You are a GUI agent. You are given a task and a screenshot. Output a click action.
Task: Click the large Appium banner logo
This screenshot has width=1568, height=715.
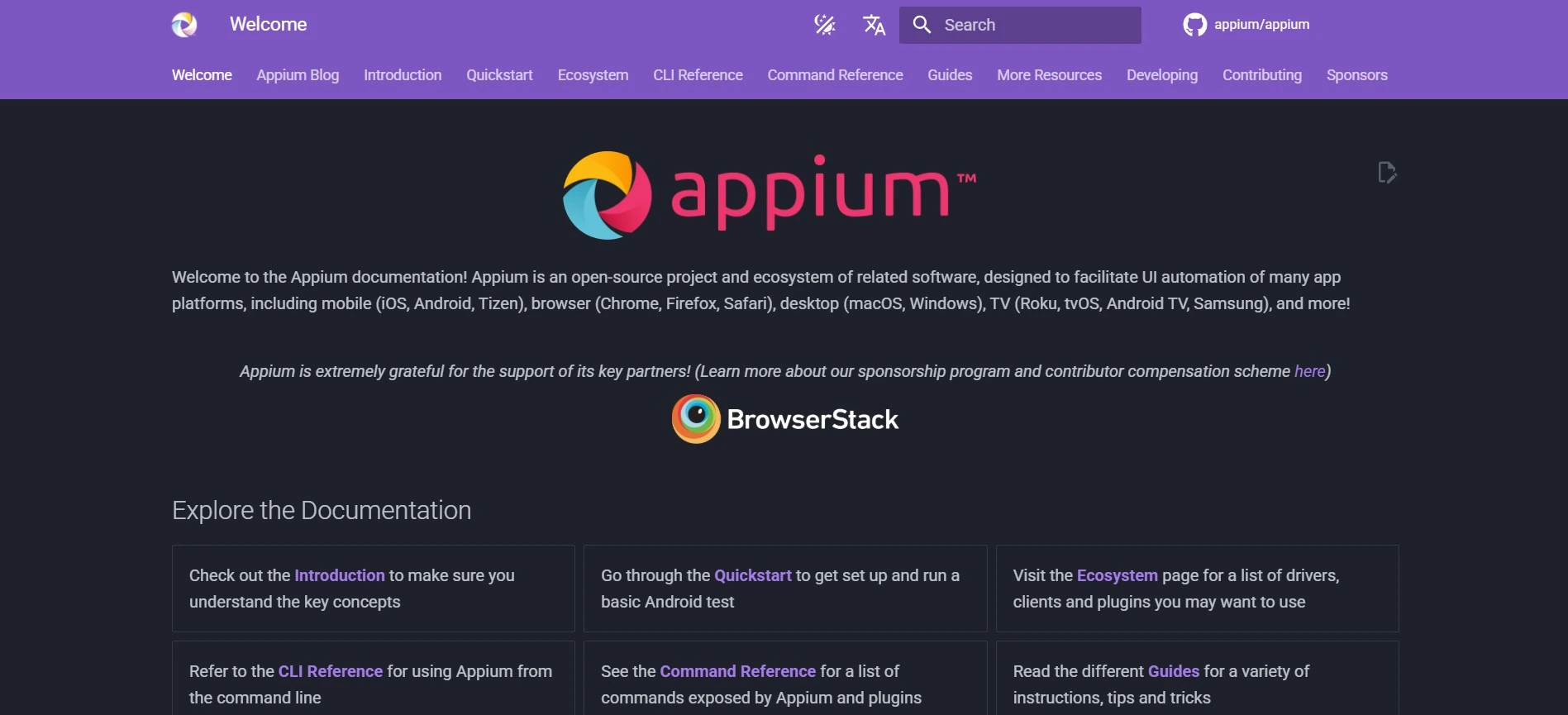(770, 195)
